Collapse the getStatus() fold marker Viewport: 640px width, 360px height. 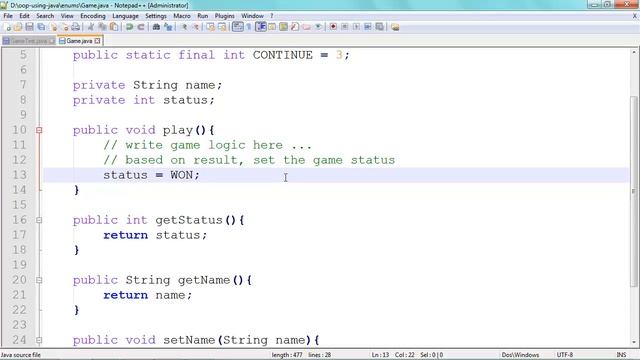point(39,220)
